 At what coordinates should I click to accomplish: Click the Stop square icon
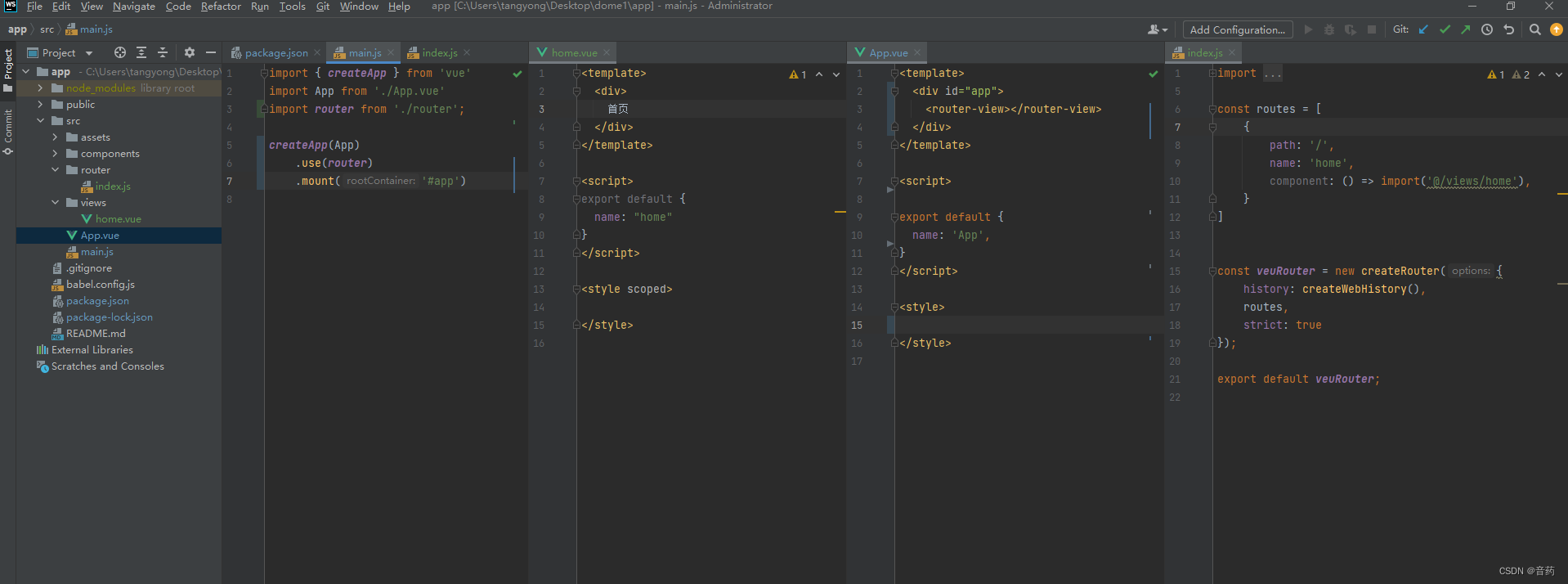(1372, 29)
